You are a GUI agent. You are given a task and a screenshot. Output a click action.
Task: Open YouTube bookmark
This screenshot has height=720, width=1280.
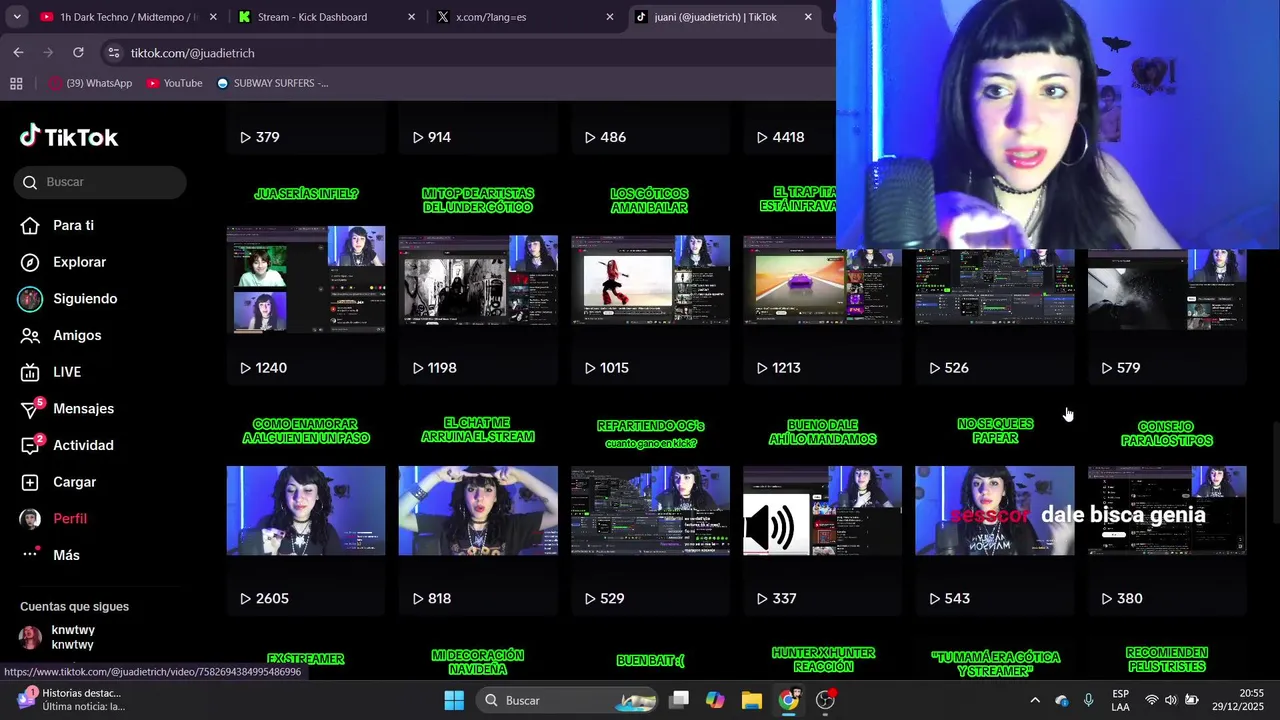pyautogui.click(x=174, y=83)
